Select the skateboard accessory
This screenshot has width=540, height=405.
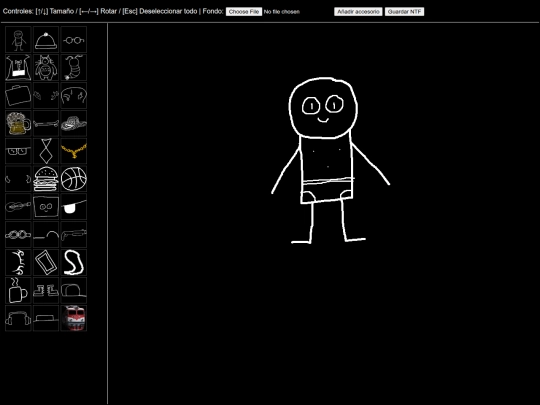46,123
